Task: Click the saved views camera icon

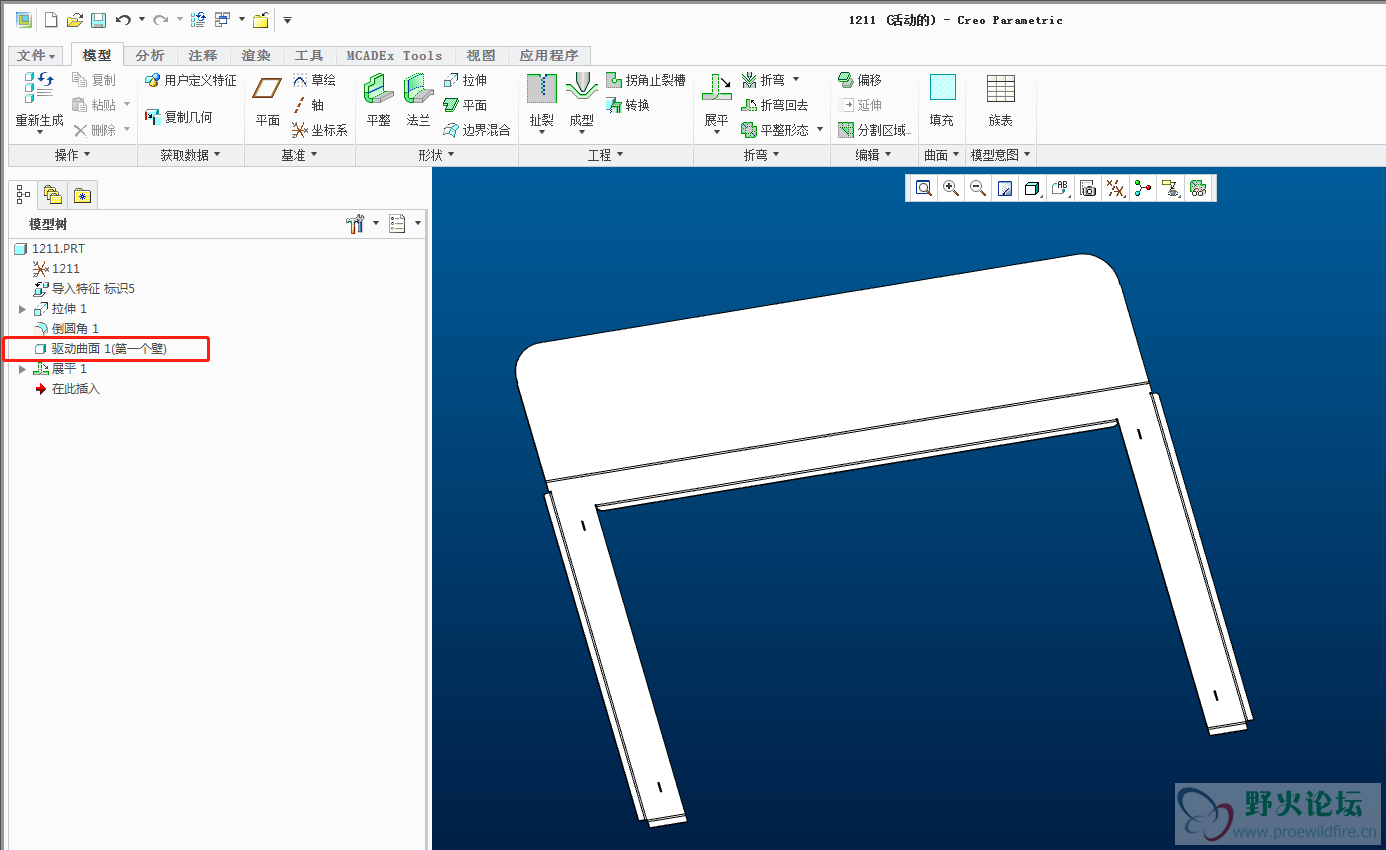Action: click(x=1088, y=188)
